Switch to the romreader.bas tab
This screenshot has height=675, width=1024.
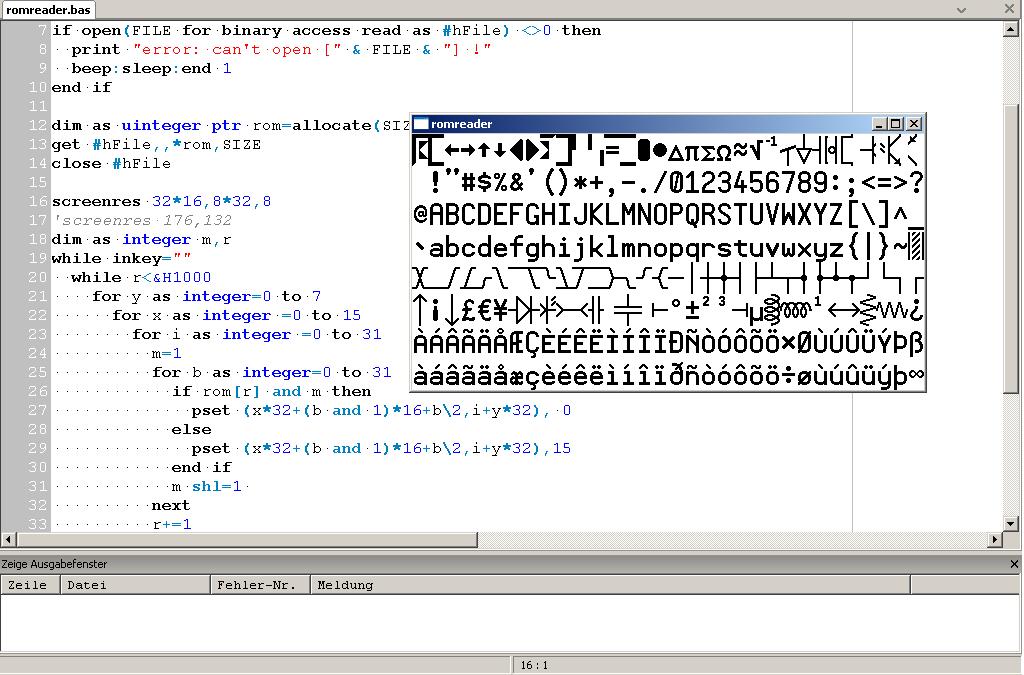coord(49,9)
